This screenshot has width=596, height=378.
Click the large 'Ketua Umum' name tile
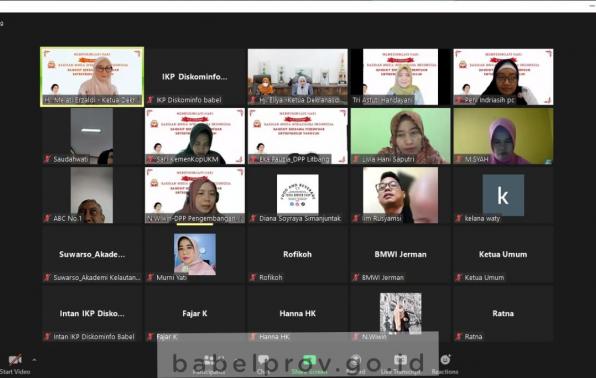(503, 254)
